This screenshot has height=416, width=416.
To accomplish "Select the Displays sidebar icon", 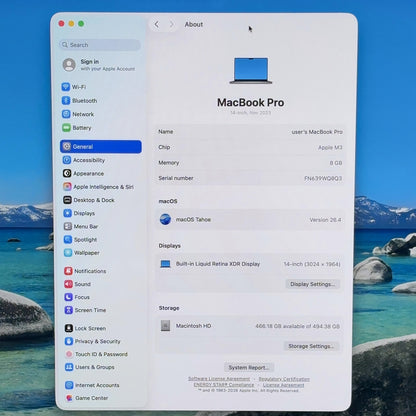I will [x=67, y=213].
